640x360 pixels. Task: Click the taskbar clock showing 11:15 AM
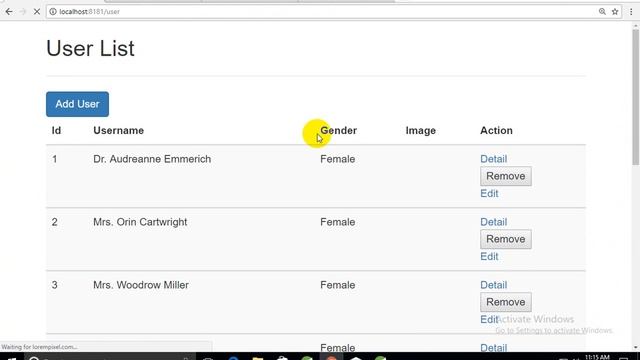click(597, 357)
